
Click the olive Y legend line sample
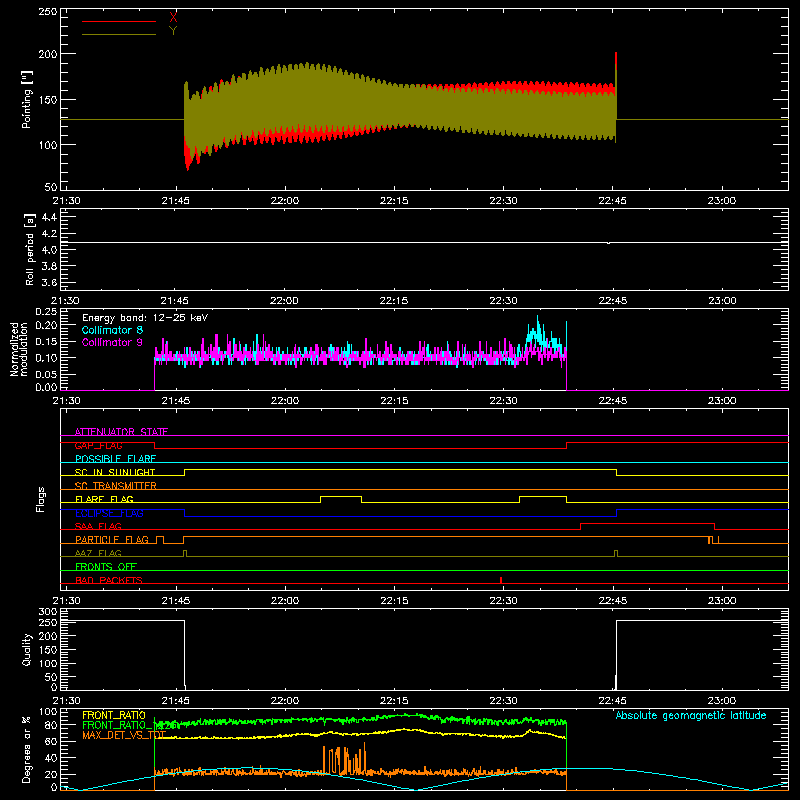tap(118, 34)
